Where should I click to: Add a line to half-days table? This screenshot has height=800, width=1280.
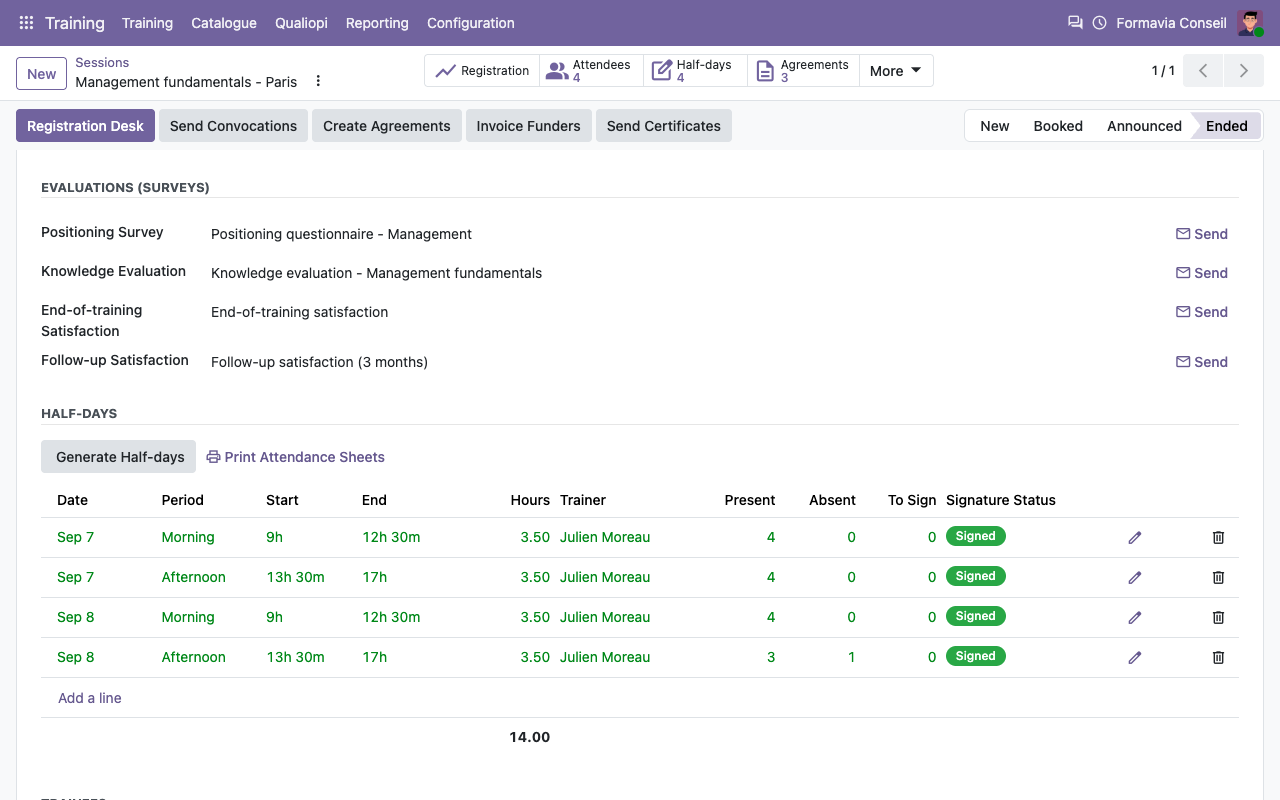[90, 698]
